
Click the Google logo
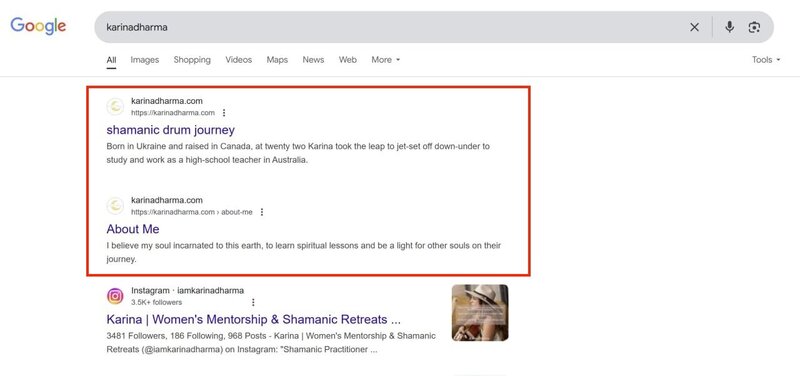(38, 26)
